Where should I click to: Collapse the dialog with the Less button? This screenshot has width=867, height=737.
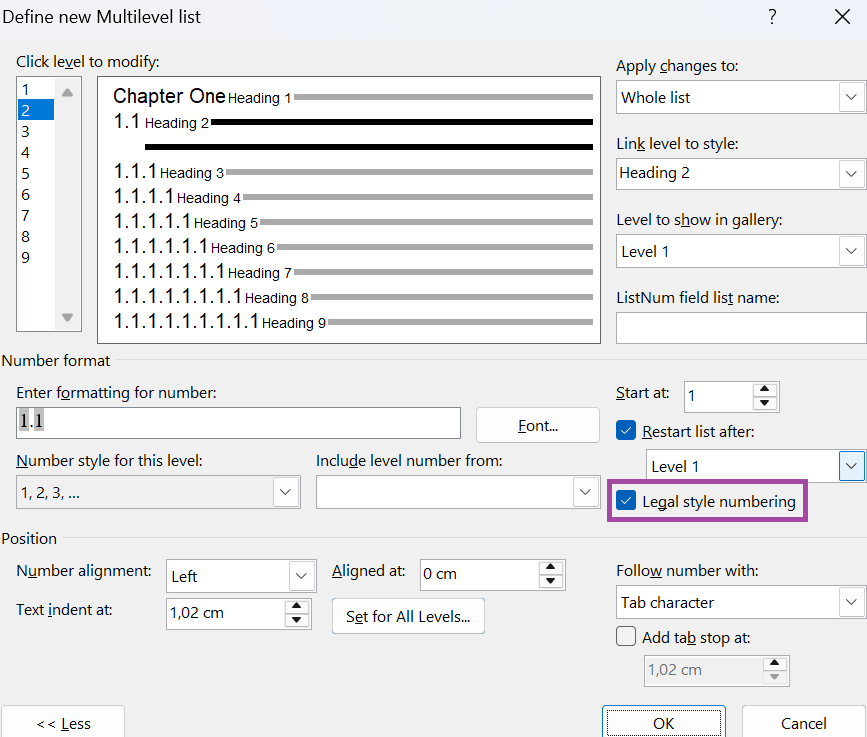[63, 723]
